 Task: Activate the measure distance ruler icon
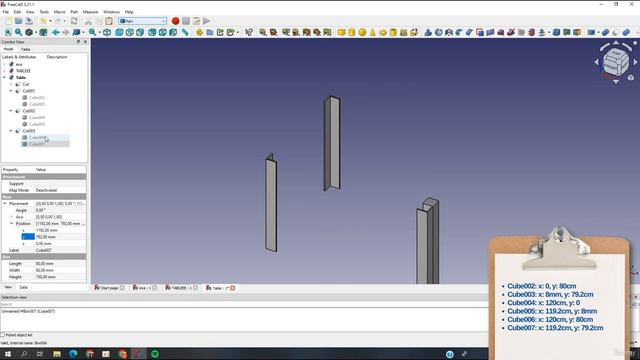pyautogui.click(x=185, y=32)
